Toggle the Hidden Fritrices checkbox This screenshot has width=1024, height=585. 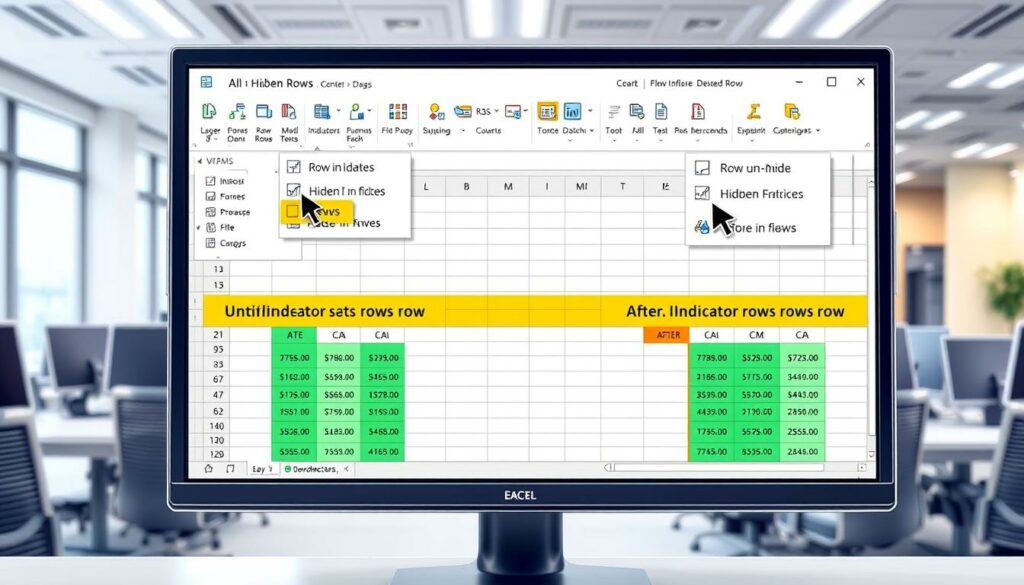[702, 193]
